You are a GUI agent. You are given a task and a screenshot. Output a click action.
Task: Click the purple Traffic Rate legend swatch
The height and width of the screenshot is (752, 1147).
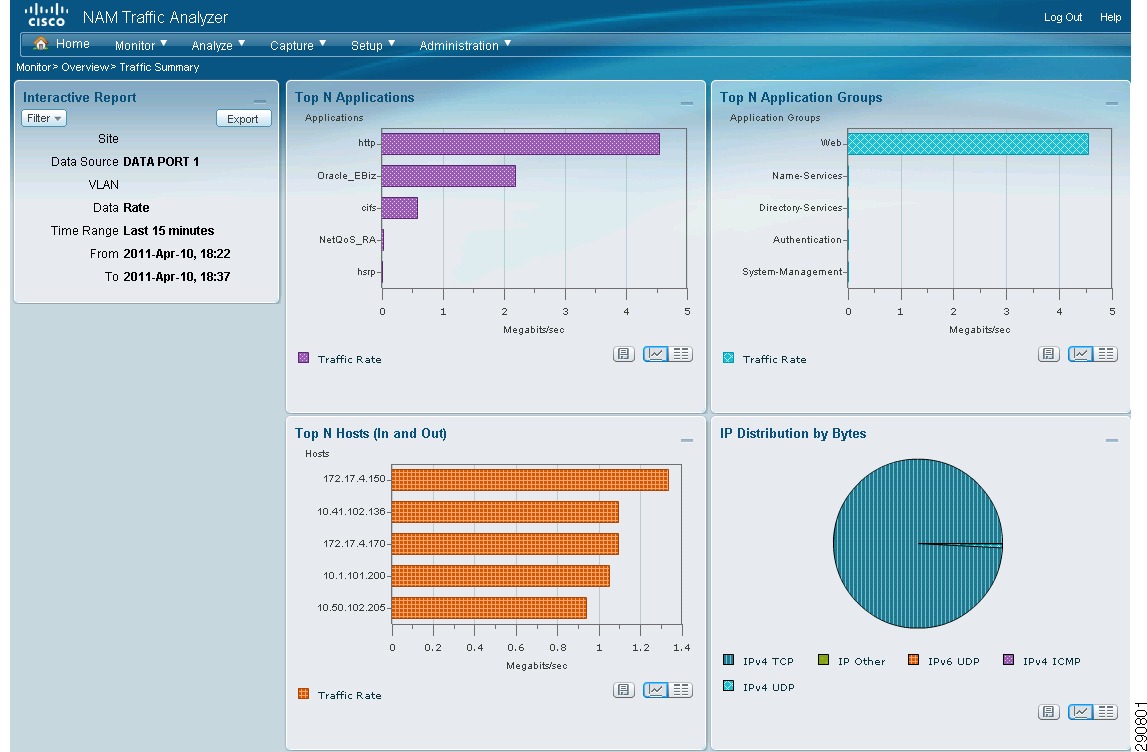(304, 358)
